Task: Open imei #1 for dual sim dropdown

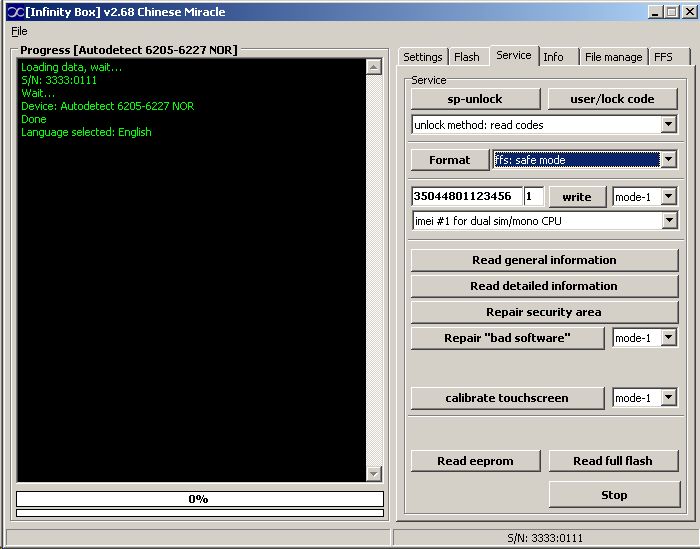Action: click(669, 220)
